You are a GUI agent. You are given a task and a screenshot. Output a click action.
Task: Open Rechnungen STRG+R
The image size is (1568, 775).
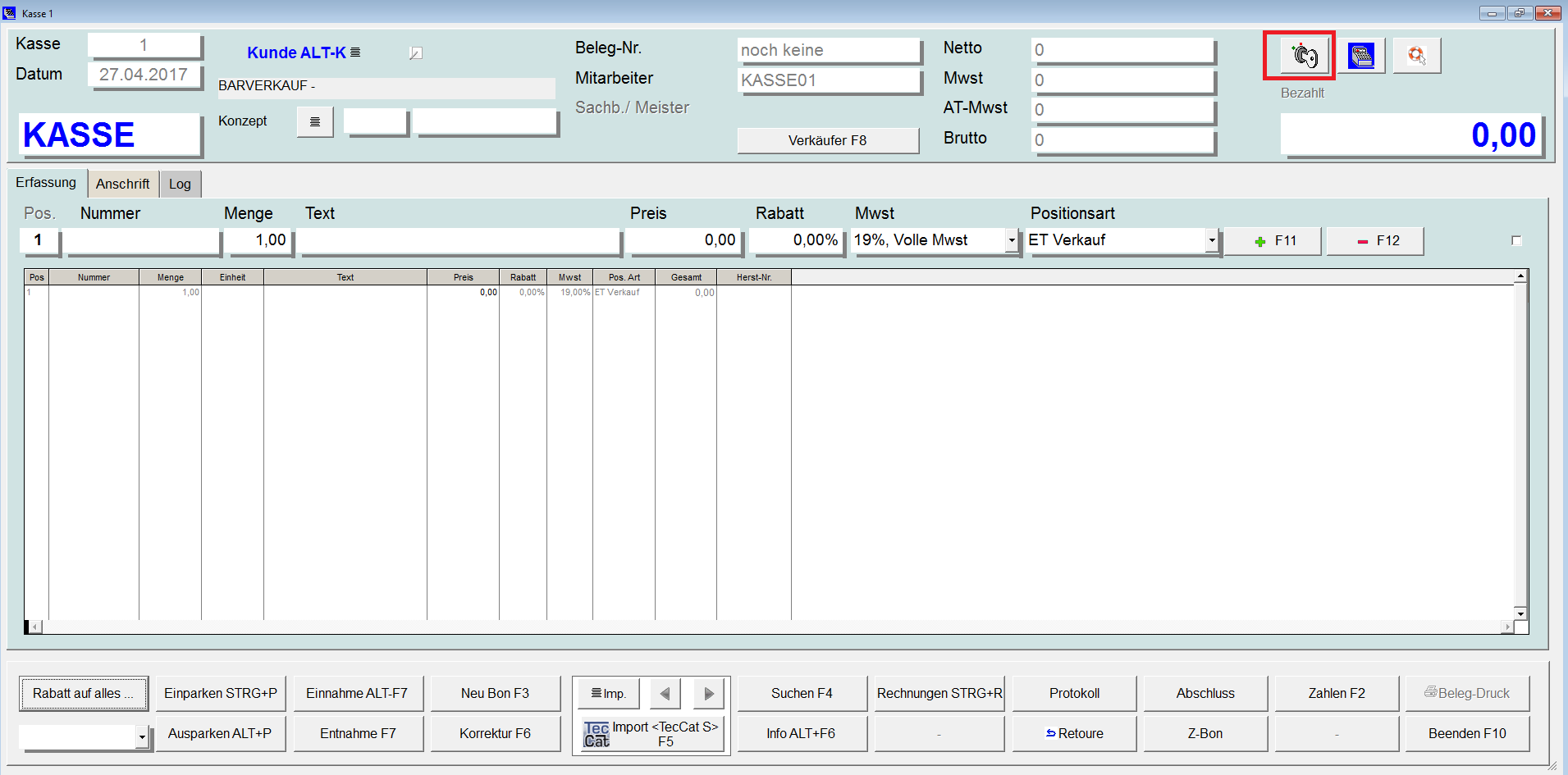(939, 694)
